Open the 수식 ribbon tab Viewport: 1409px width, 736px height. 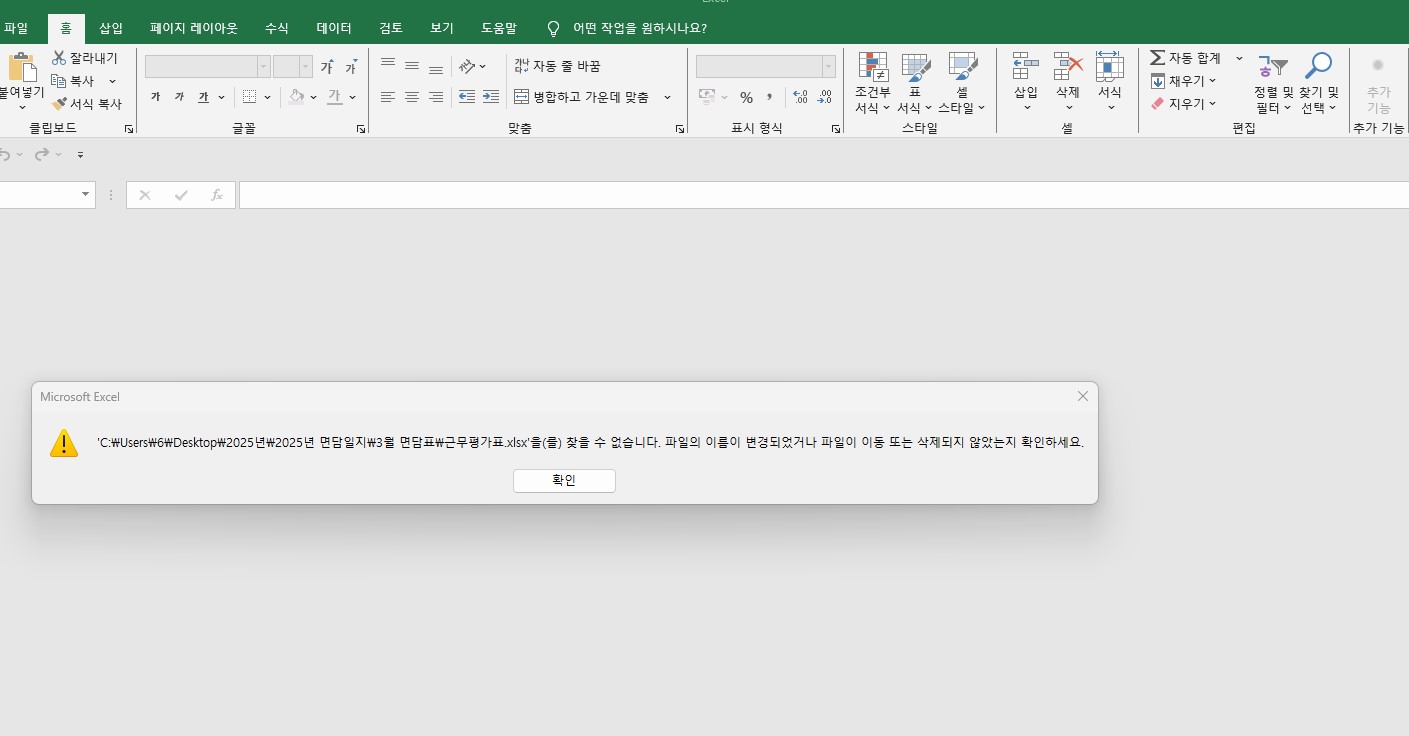[x=277, y=28]
